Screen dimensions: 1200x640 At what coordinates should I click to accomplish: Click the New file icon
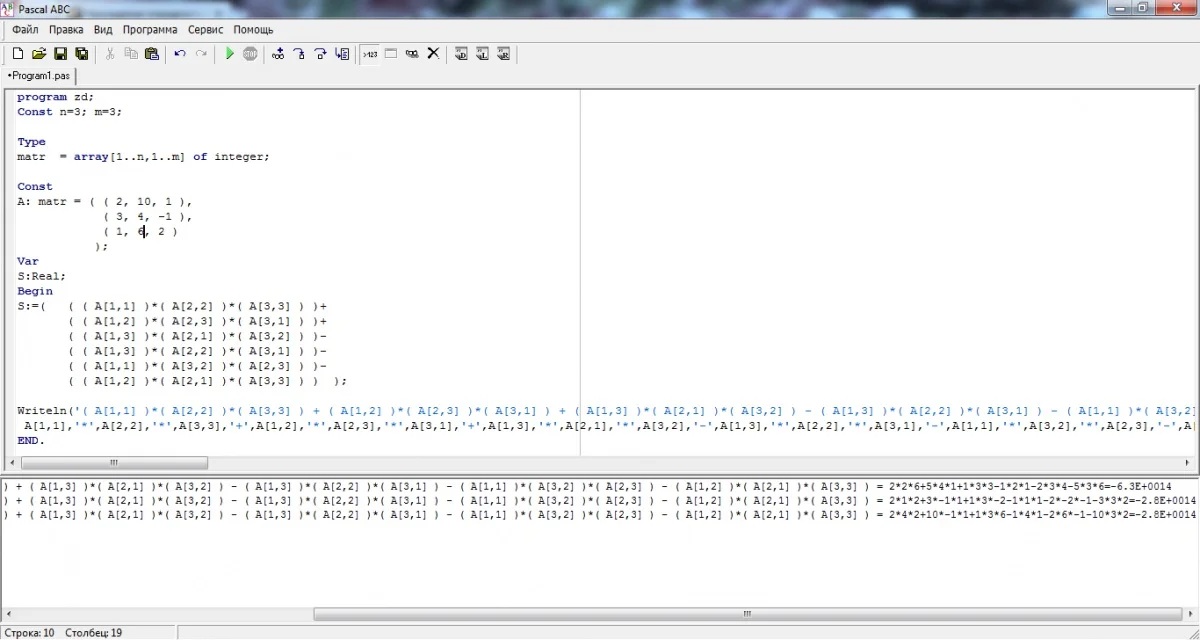(17, 54)
